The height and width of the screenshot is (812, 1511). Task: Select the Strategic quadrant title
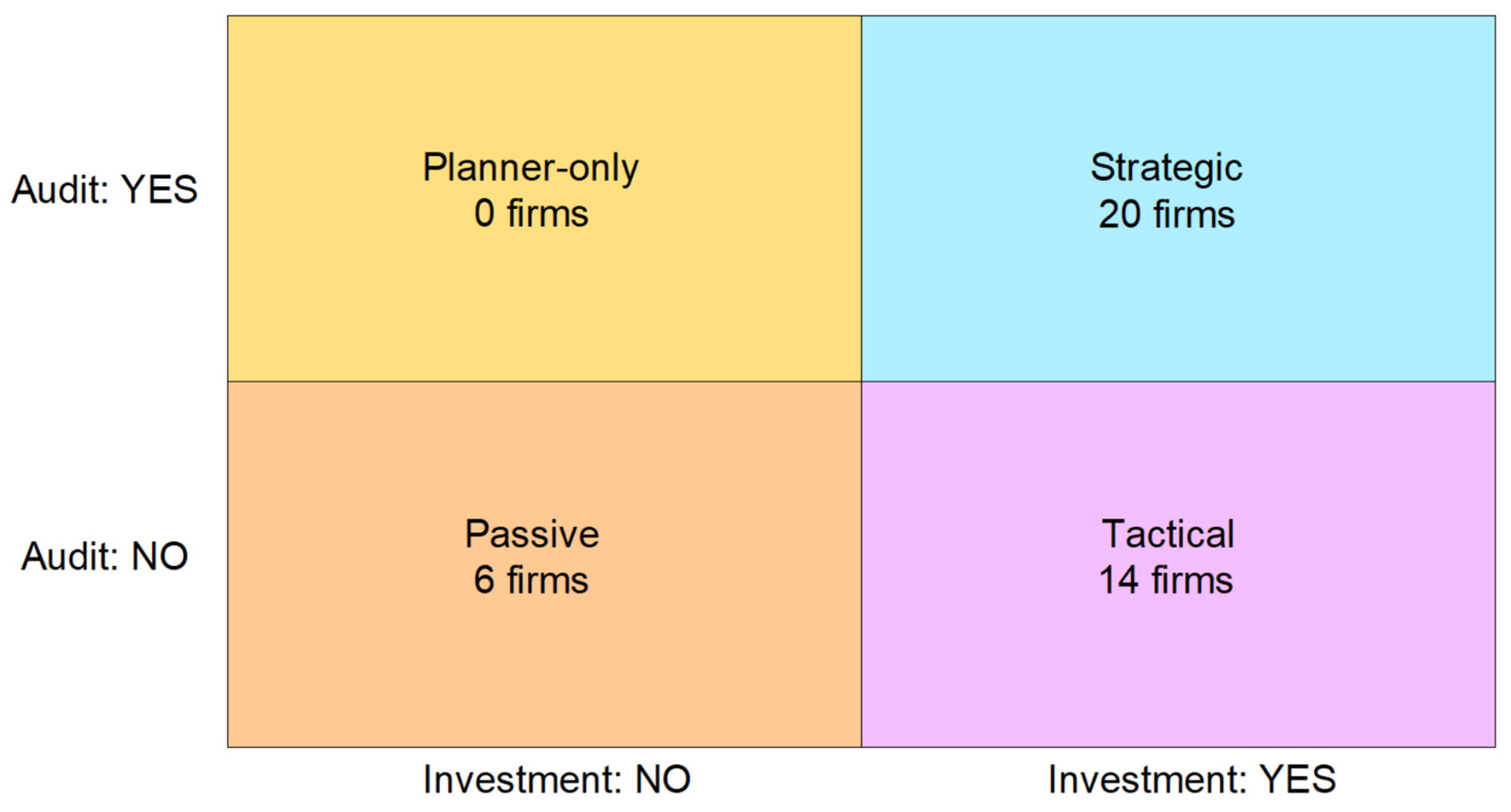point(1165,168)
